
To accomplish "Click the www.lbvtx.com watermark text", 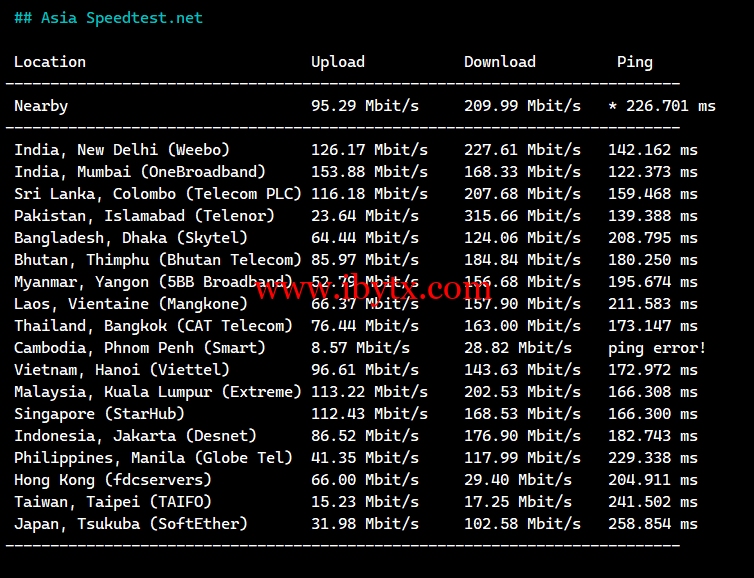I will click(x=372, y=290).
